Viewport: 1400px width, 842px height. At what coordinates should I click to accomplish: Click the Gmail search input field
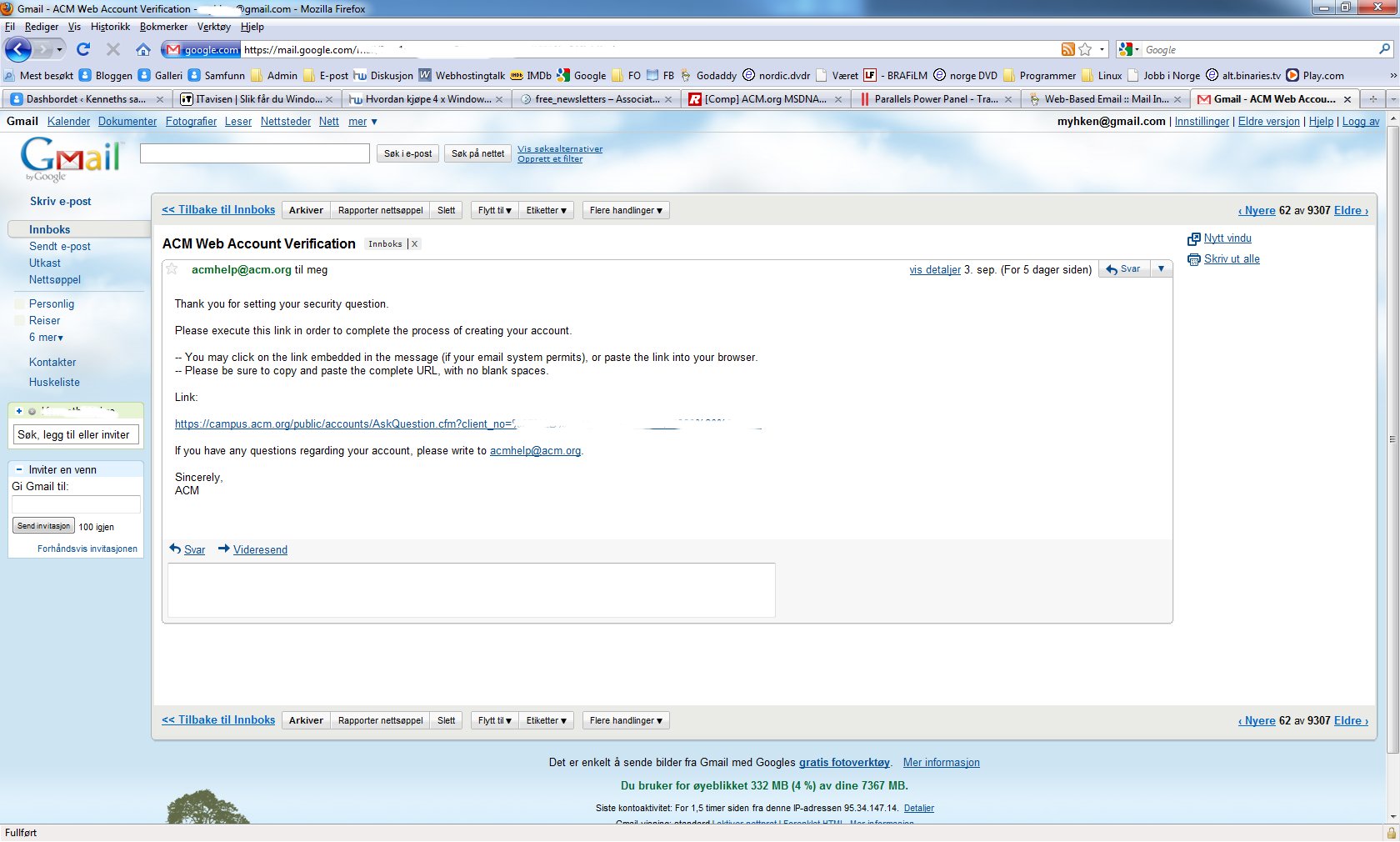(255, 153)
